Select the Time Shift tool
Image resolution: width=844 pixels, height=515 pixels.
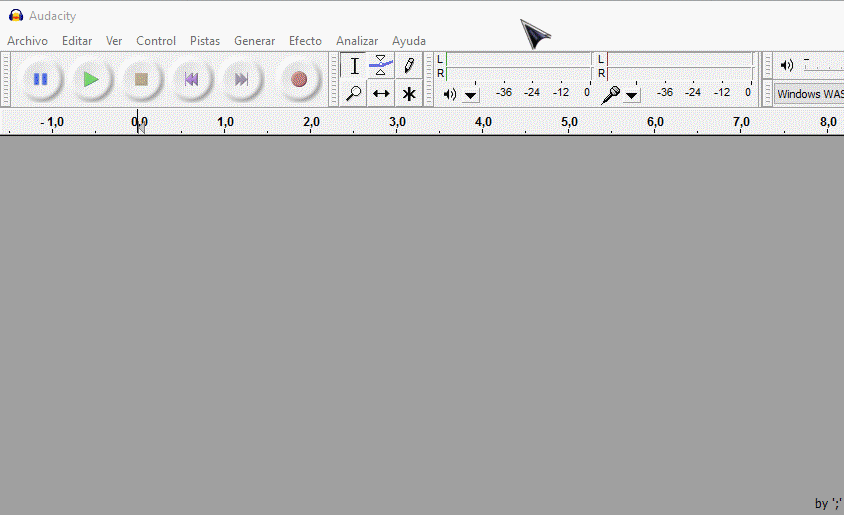[381, 94]
